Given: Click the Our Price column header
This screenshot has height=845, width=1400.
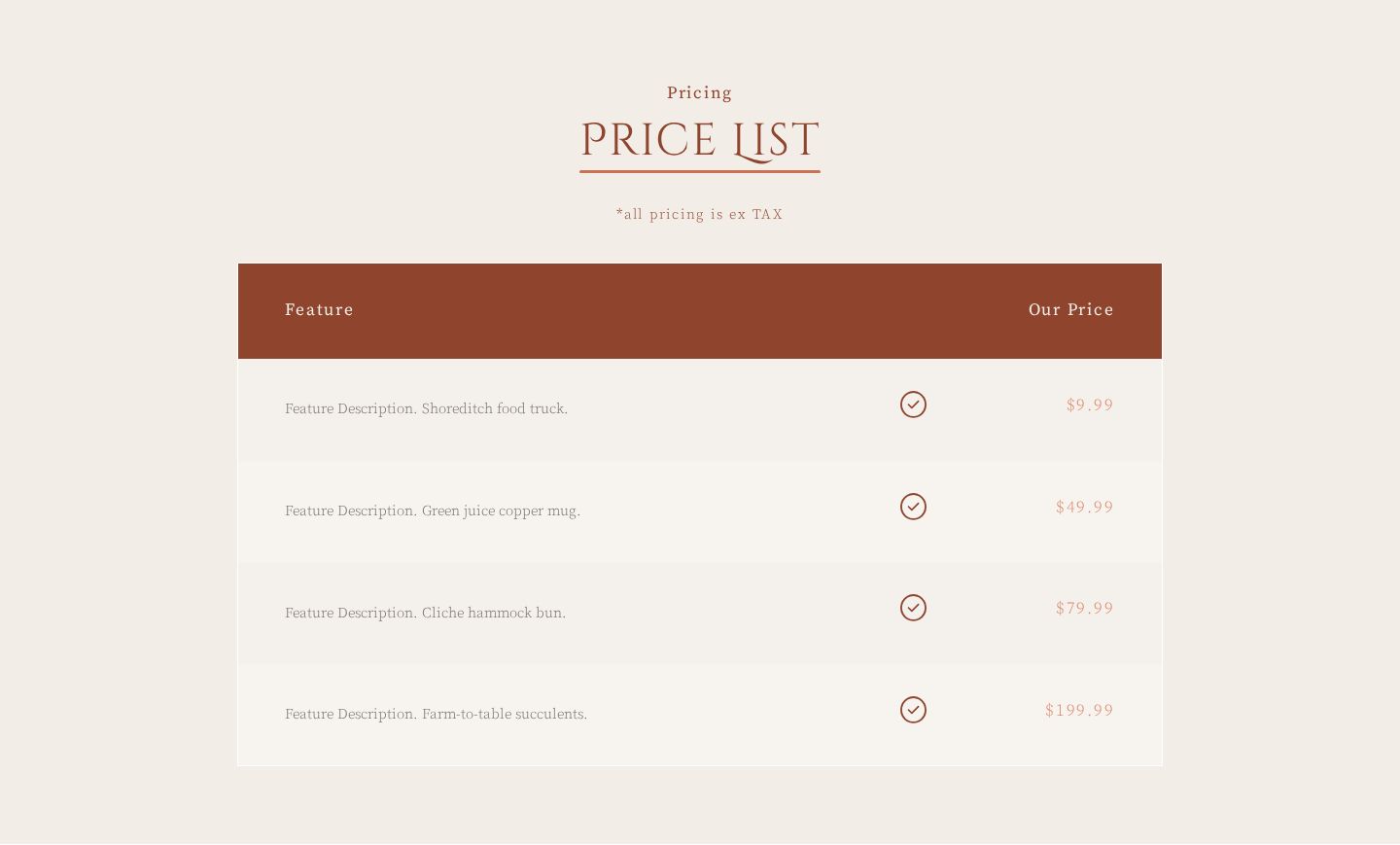Looking at the screenshot, I should 1071,309.
